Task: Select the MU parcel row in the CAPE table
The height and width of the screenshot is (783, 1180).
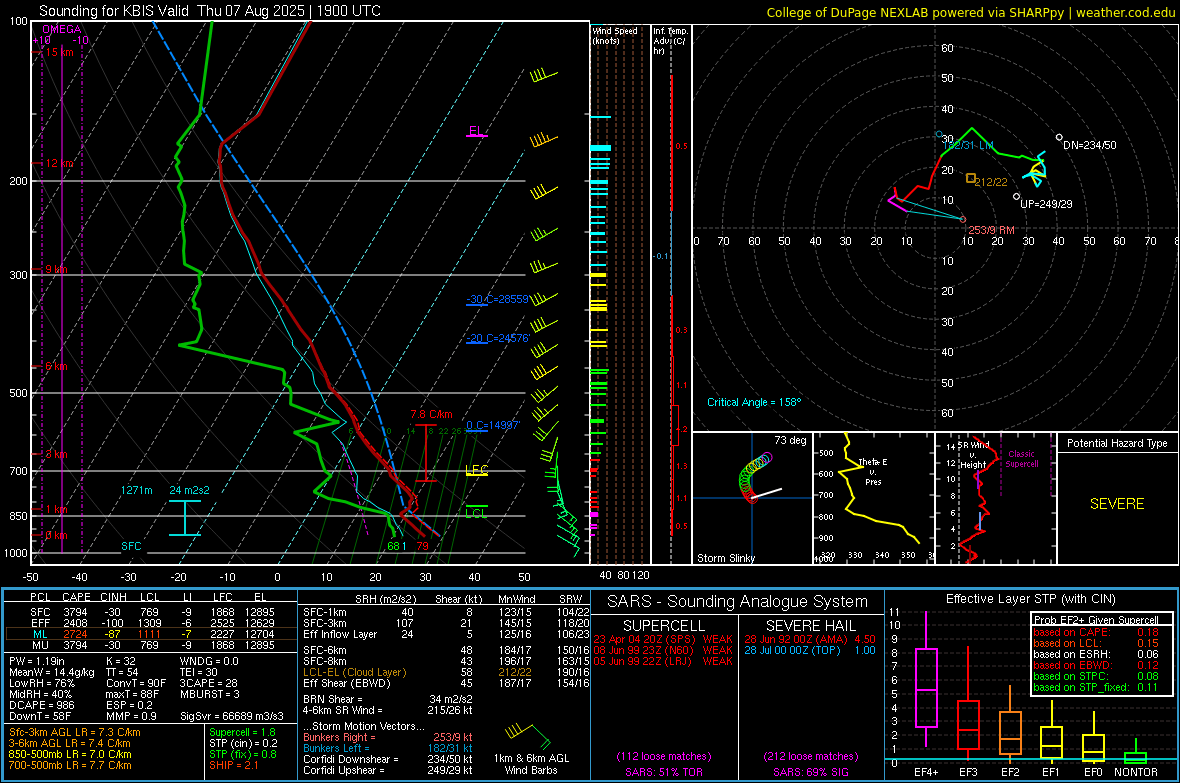Action: [x=151, y=645]
